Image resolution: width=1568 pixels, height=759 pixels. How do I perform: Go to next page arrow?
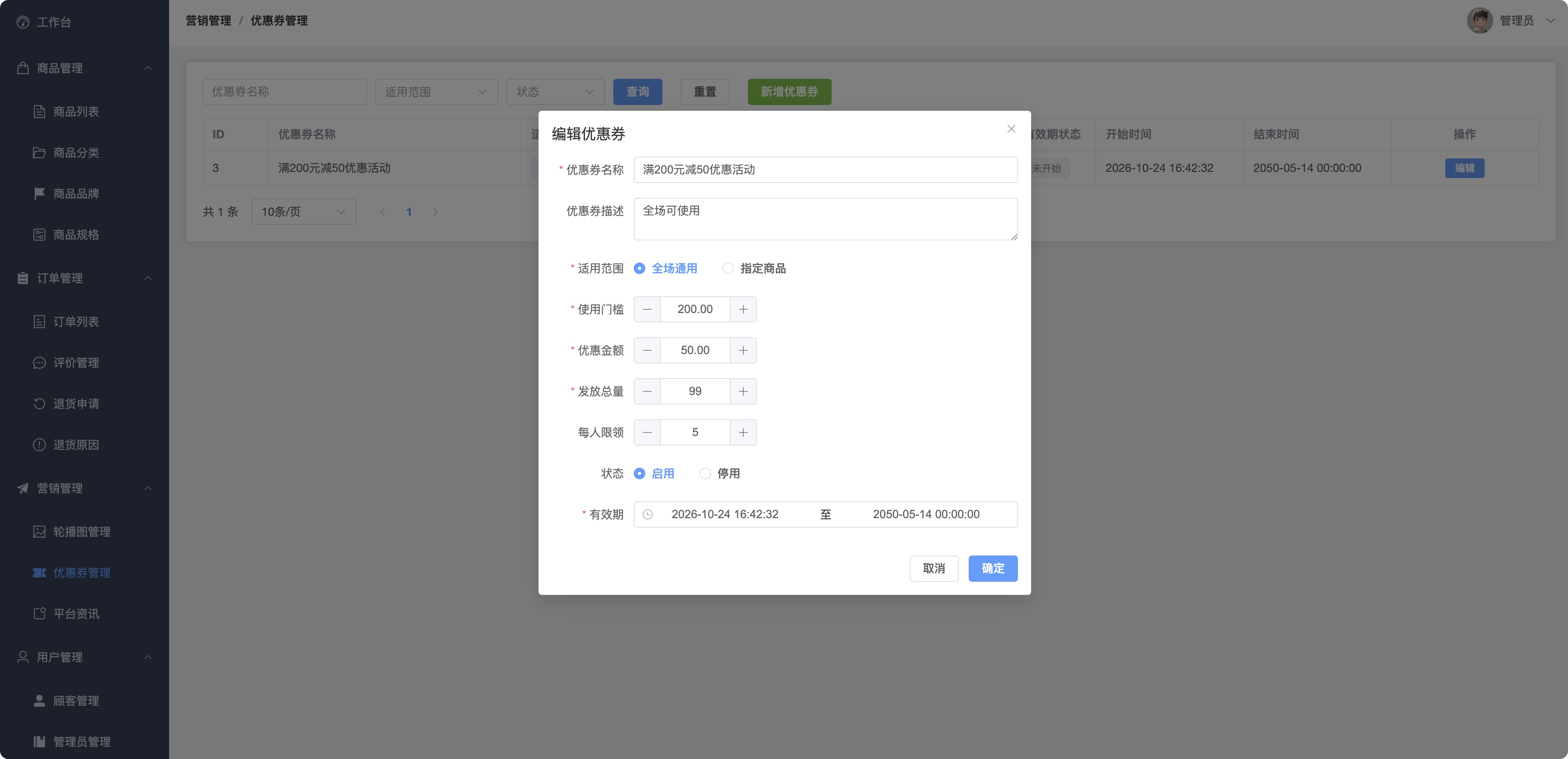[435, 212]
